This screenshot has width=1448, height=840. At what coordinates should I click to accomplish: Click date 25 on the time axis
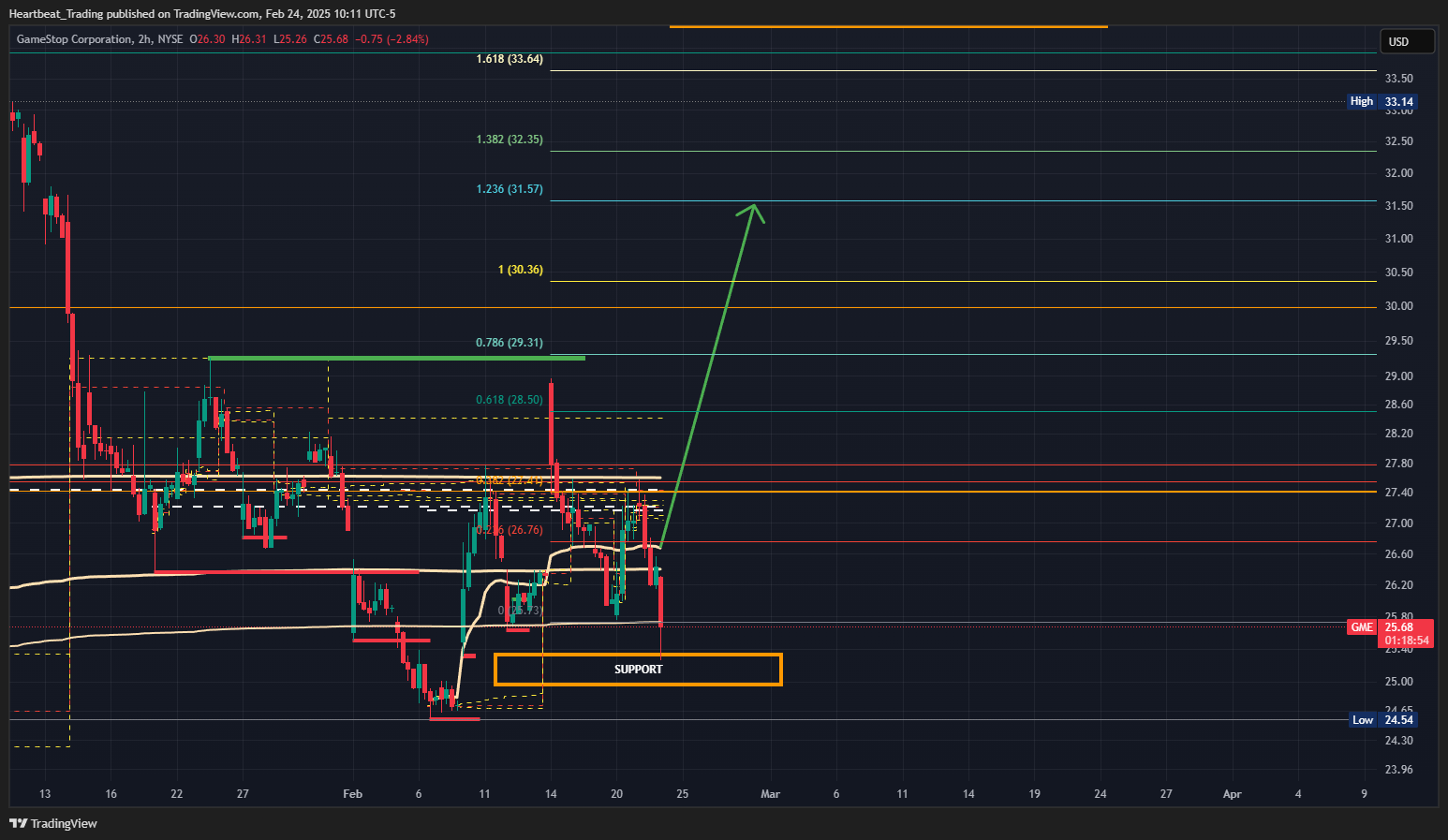[682, 794]
